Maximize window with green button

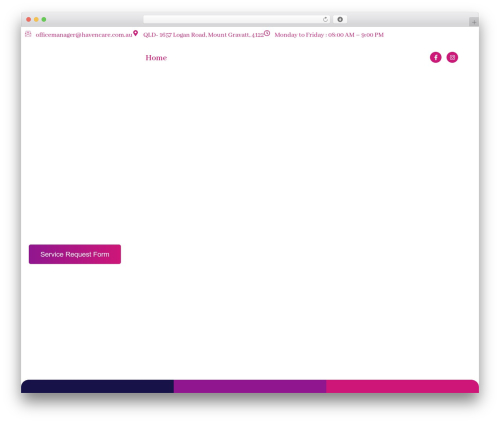[44, 19]
